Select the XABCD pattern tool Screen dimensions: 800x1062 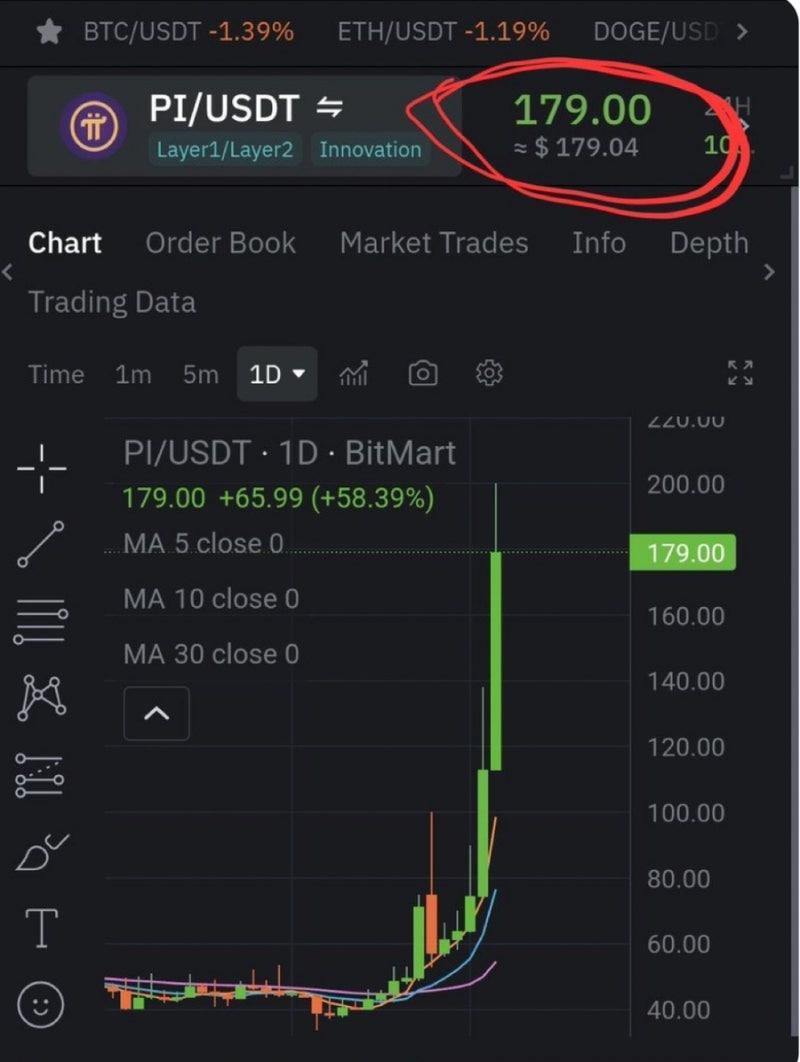[x=42, y=697]
